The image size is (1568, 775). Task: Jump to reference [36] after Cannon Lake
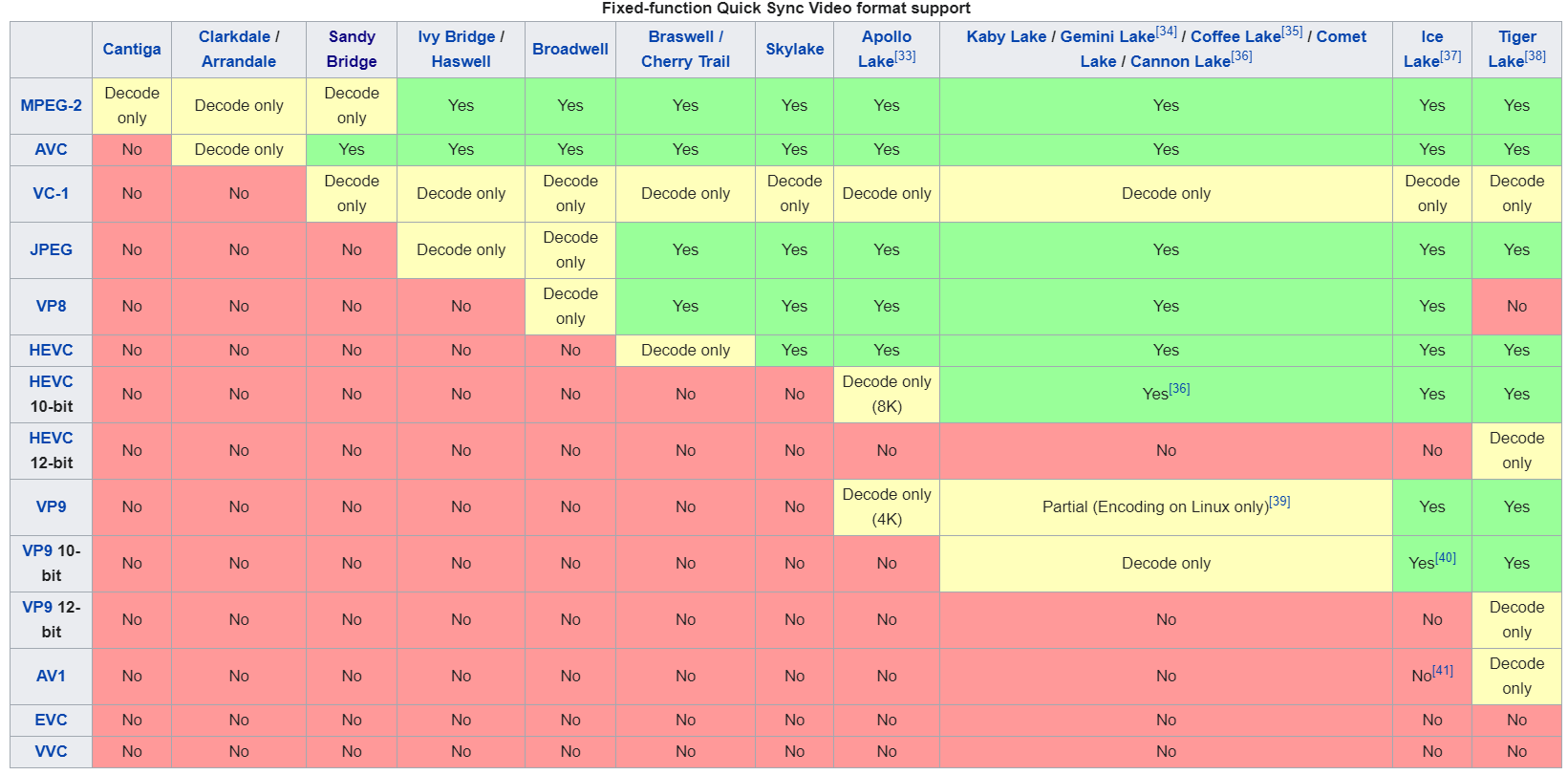coord(1241,56)
